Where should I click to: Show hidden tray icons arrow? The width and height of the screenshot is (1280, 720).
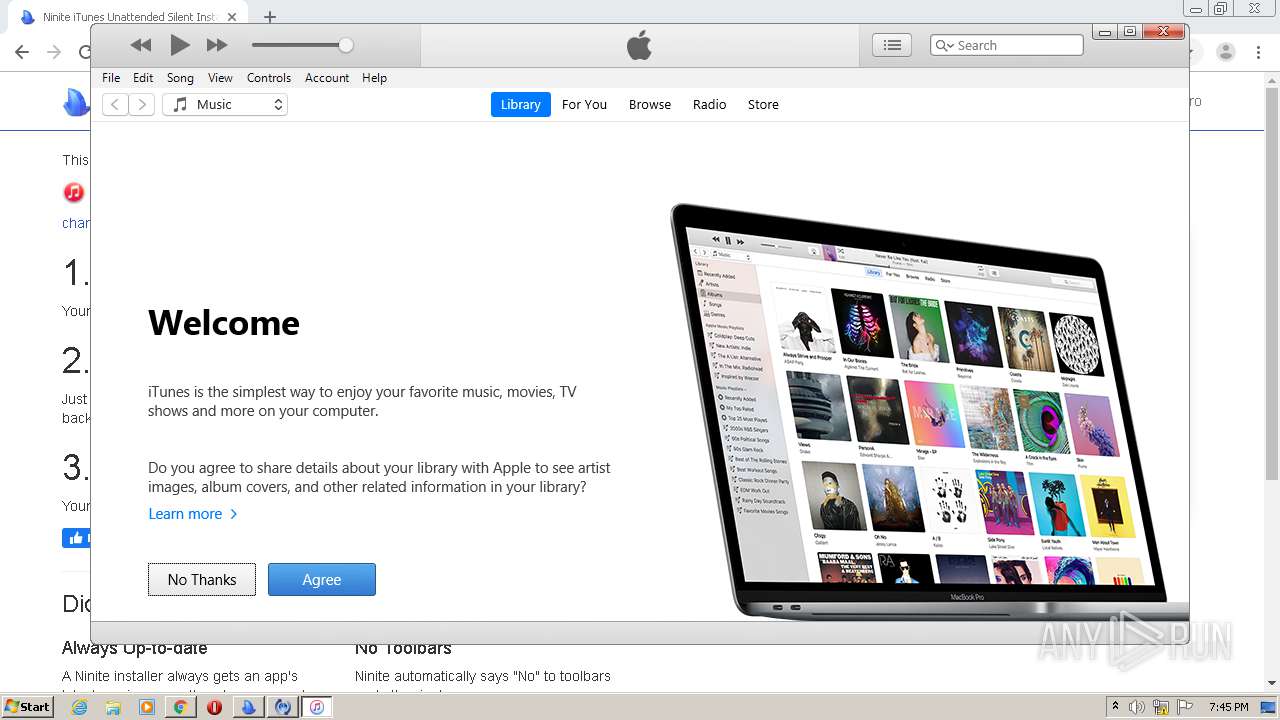[x=1115, y=707]
